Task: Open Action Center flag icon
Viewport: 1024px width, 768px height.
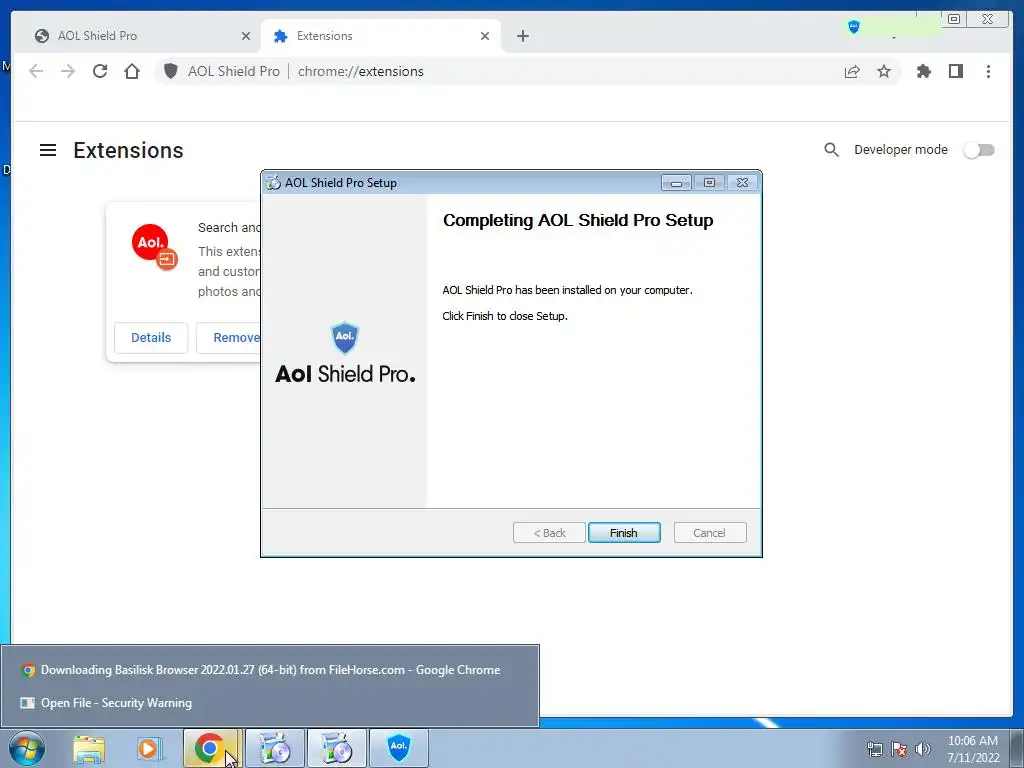Action: [899, 749]
